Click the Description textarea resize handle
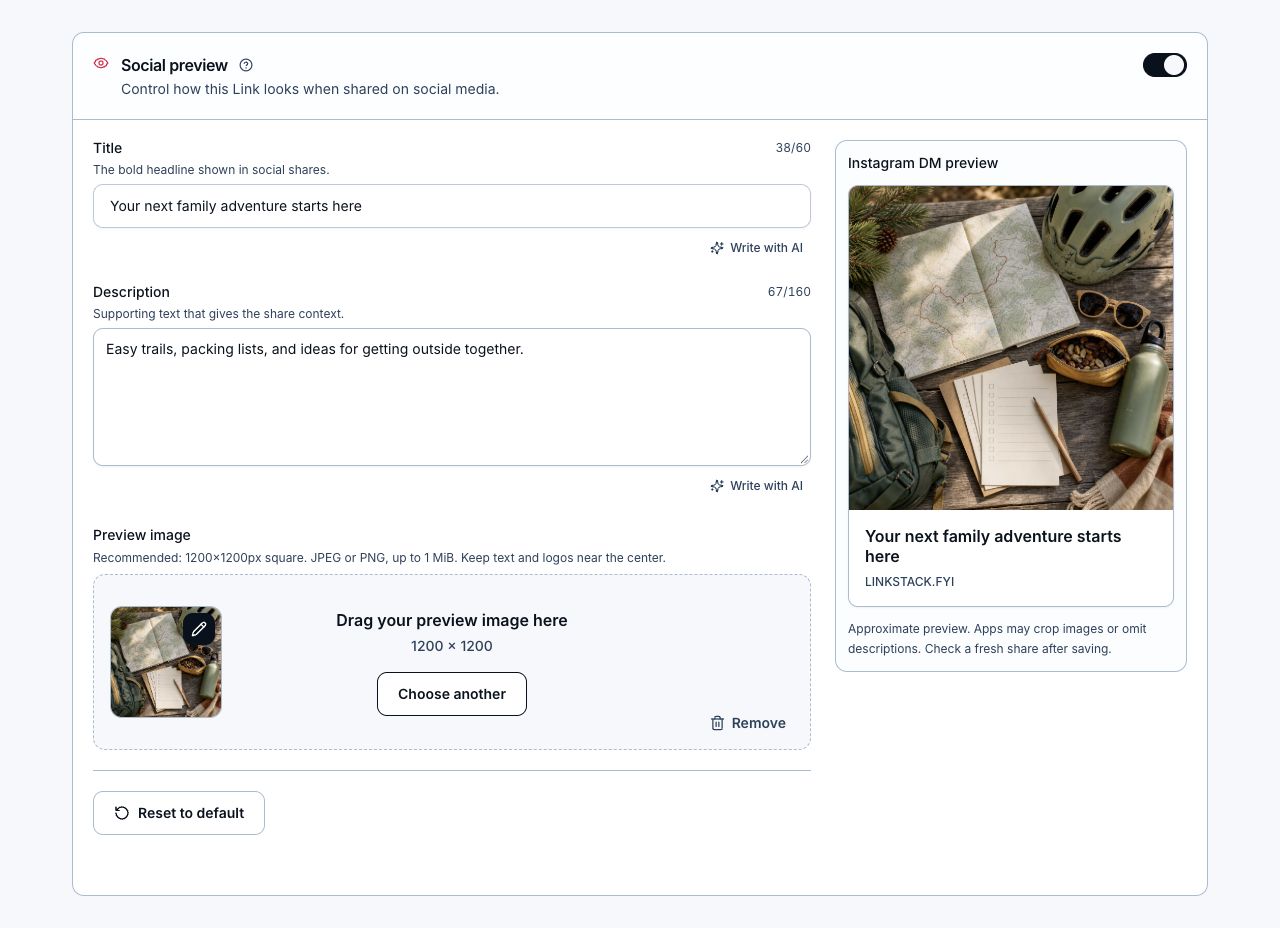 pyautogui.click(x=804, y=459)
